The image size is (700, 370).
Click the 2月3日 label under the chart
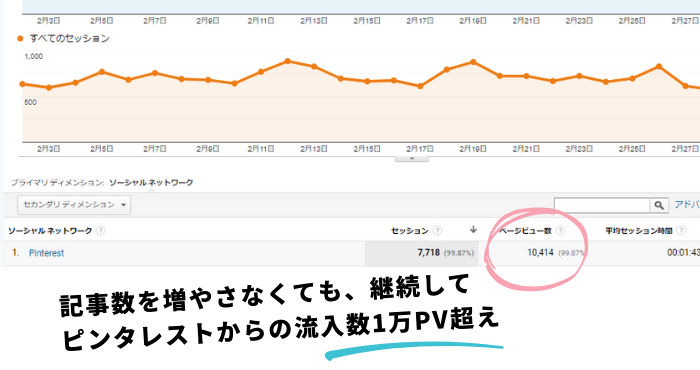(x=49, y=149)
